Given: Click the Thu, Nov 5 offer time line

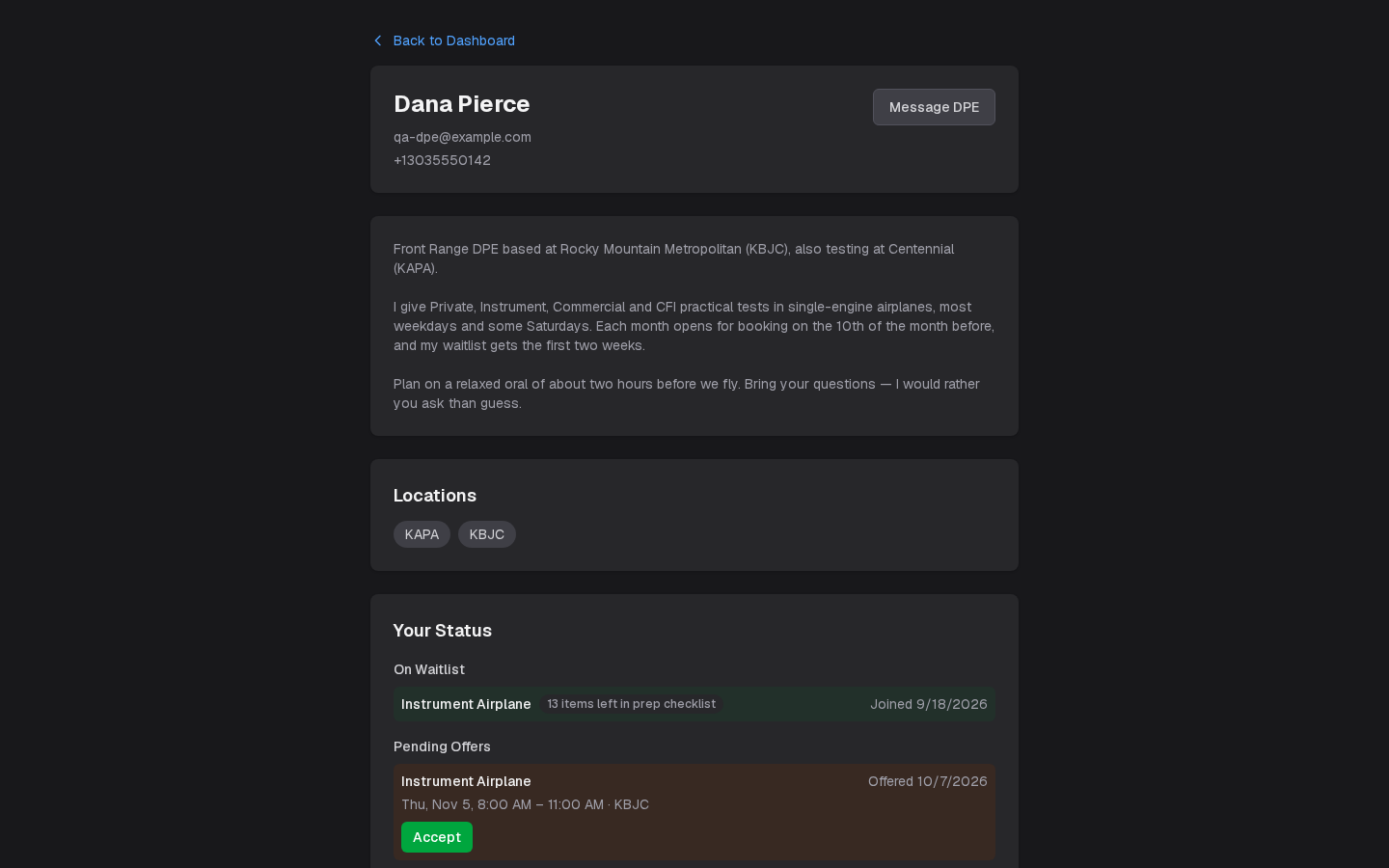Looking at the screenshot, I should pyautogui.click(x=525, y=804).
